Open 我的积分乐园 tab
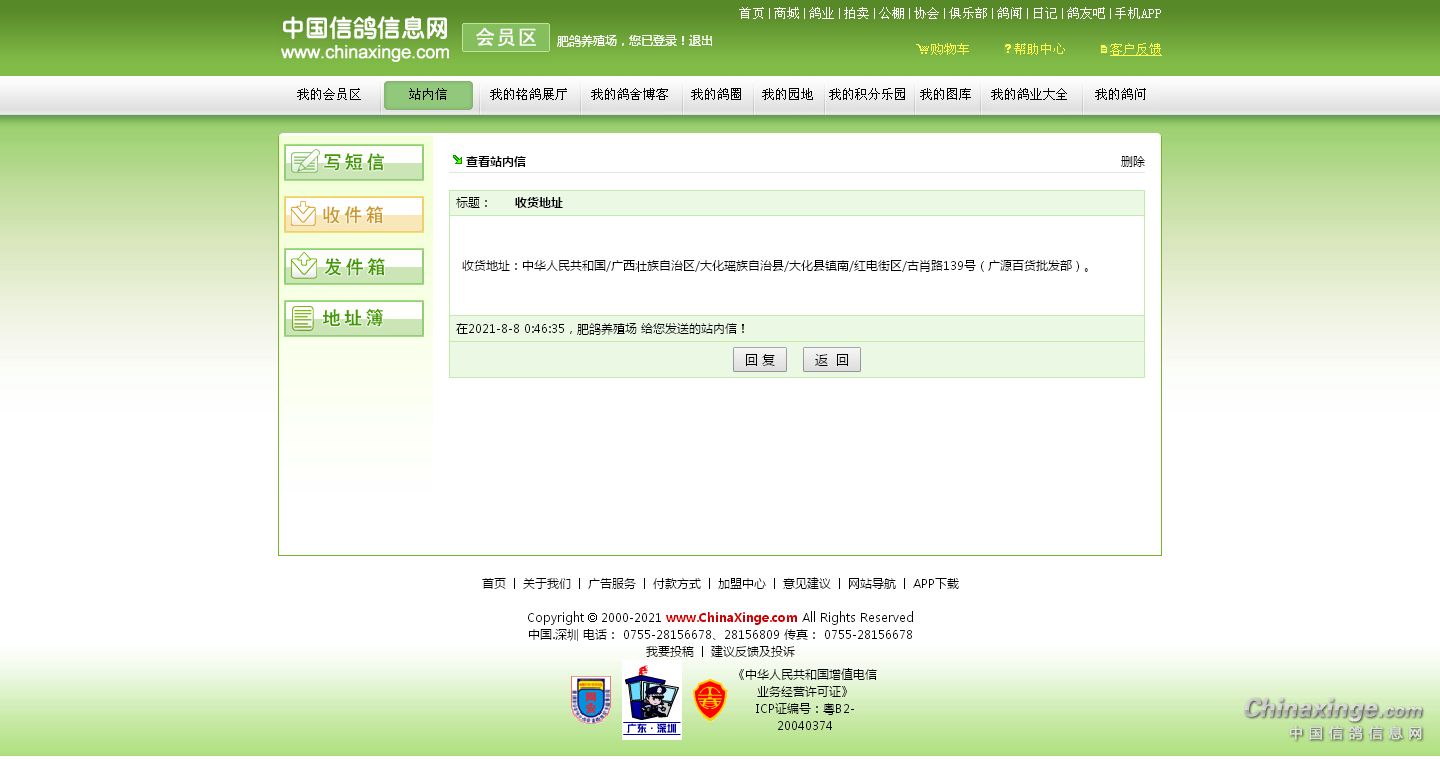Screen dimensions: 1440x759 click(x=867, y=95)
